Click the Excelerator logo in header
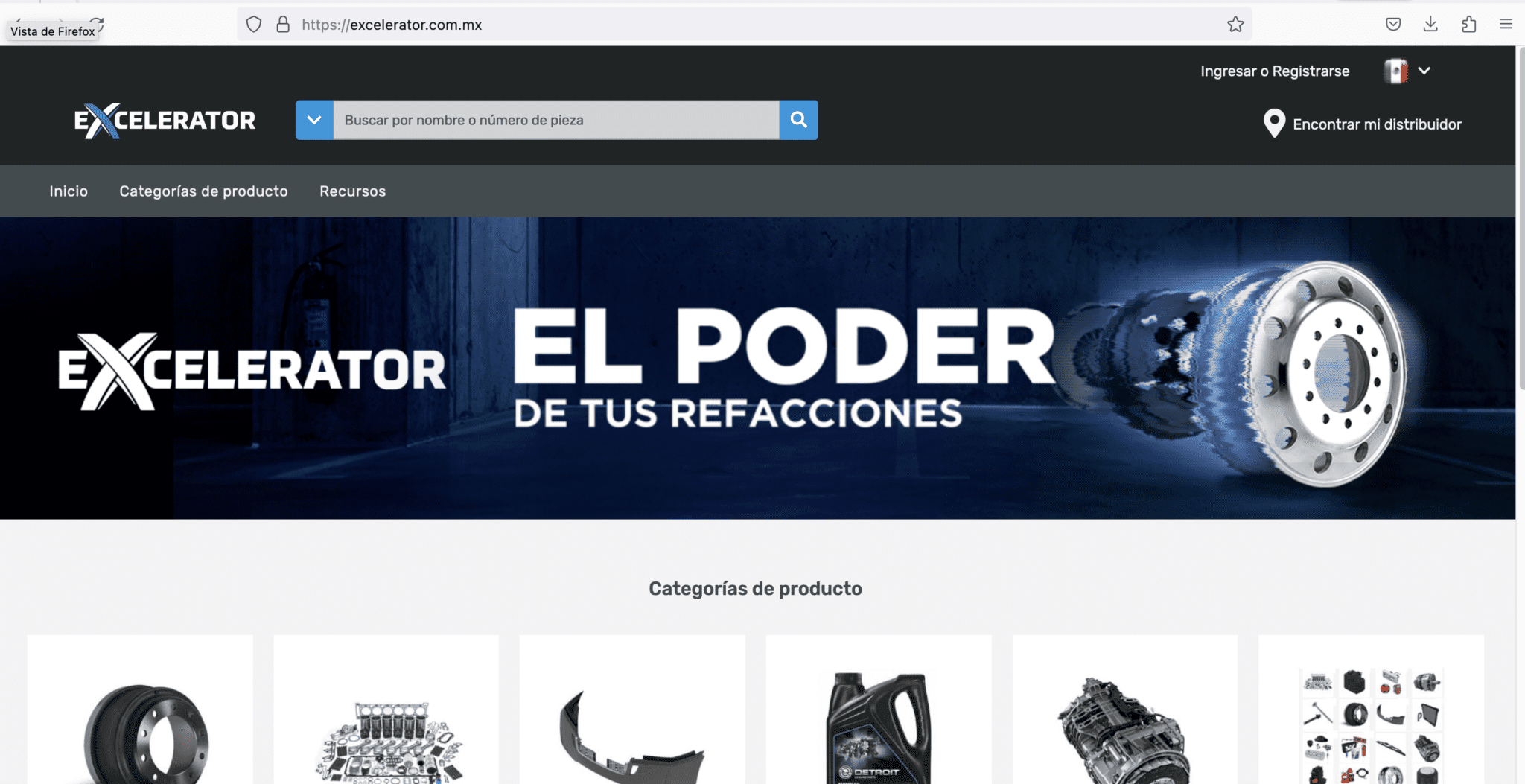Image resolution: width=1525 pixels, height=784 pixels. (165, 121)
